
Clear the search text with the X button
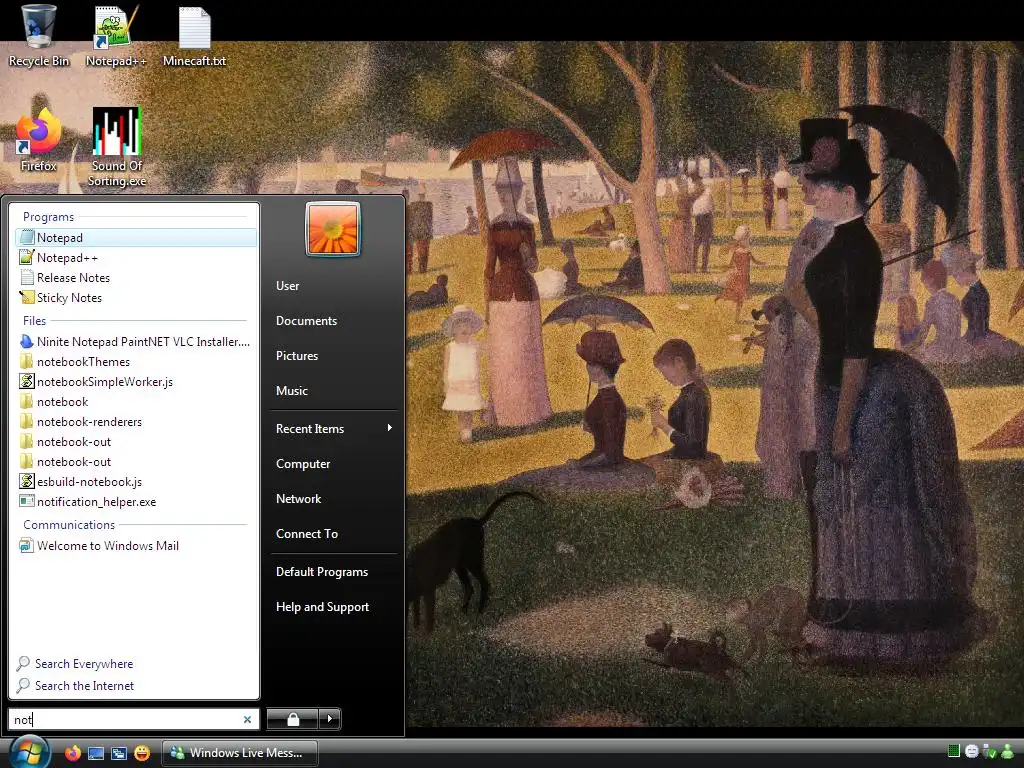tap(248, 720)
